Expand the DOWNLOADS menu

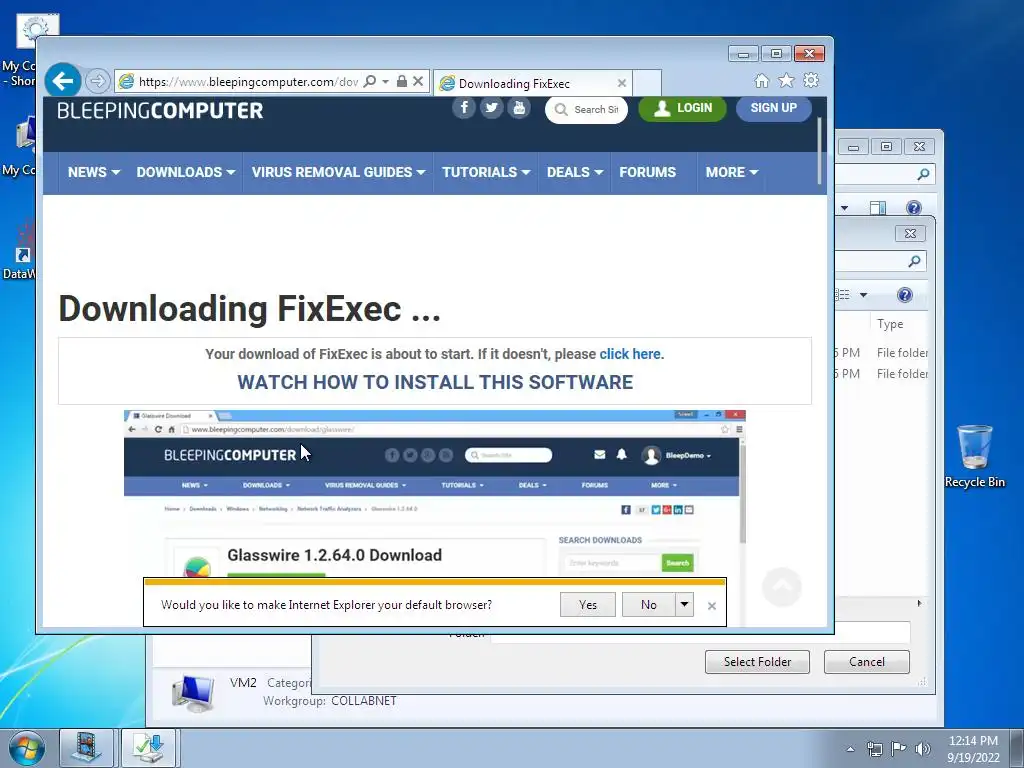pos(185,172)
